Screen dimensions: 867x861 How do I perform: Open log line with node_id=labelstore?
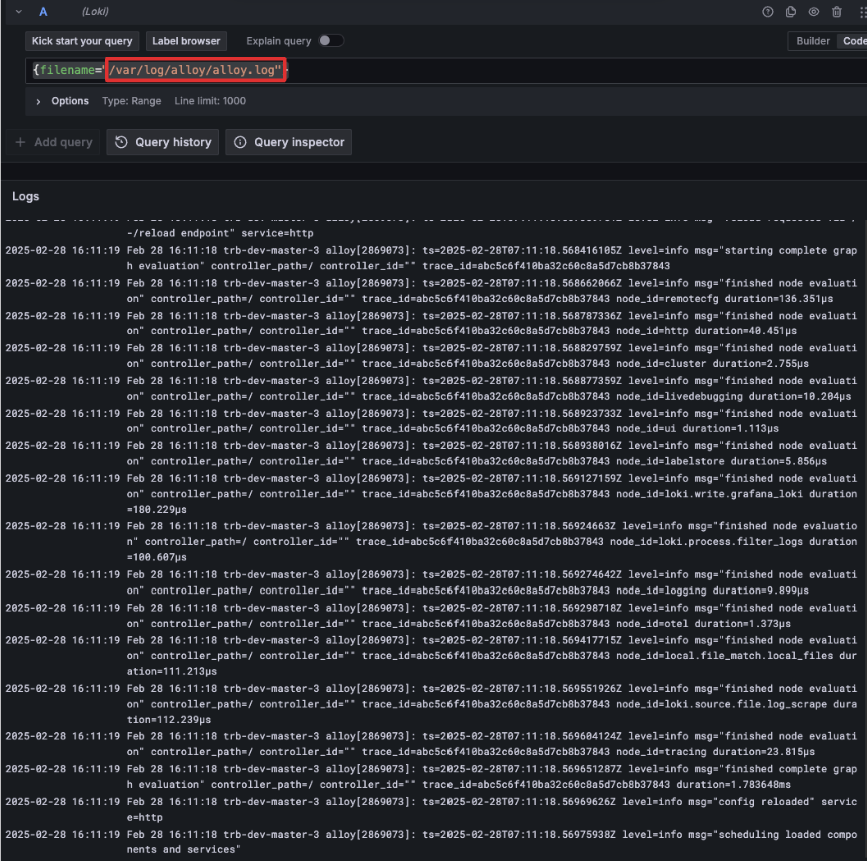point(431,453)
